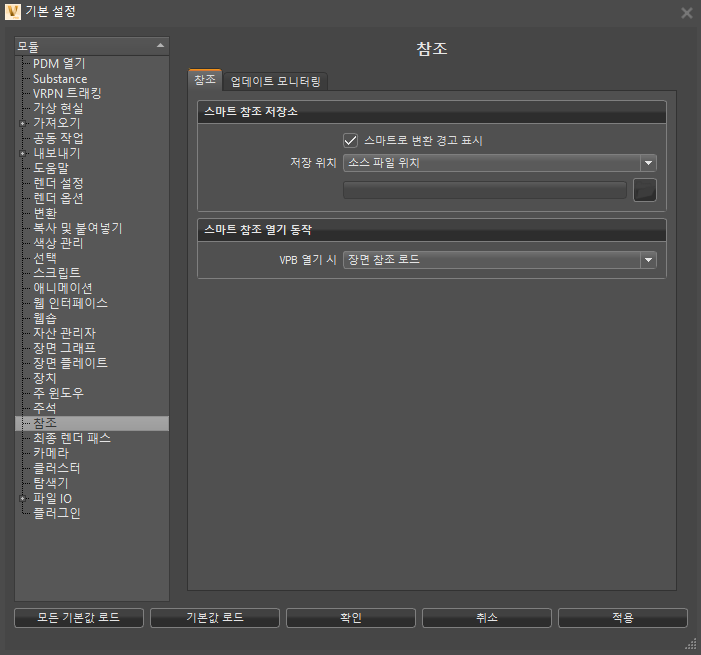This screenshot has height=655, width=701.
Task: Click the folder browse icon next to path field
Action: click(x=645, y=190)
